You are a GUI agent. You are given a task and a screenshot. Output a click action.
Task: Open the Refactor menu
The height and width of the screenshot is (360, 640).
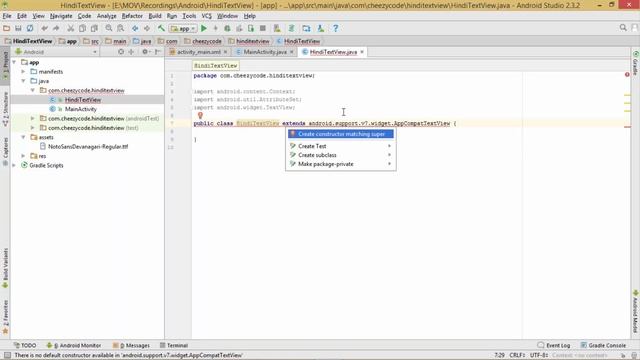(x=132, y=16)
